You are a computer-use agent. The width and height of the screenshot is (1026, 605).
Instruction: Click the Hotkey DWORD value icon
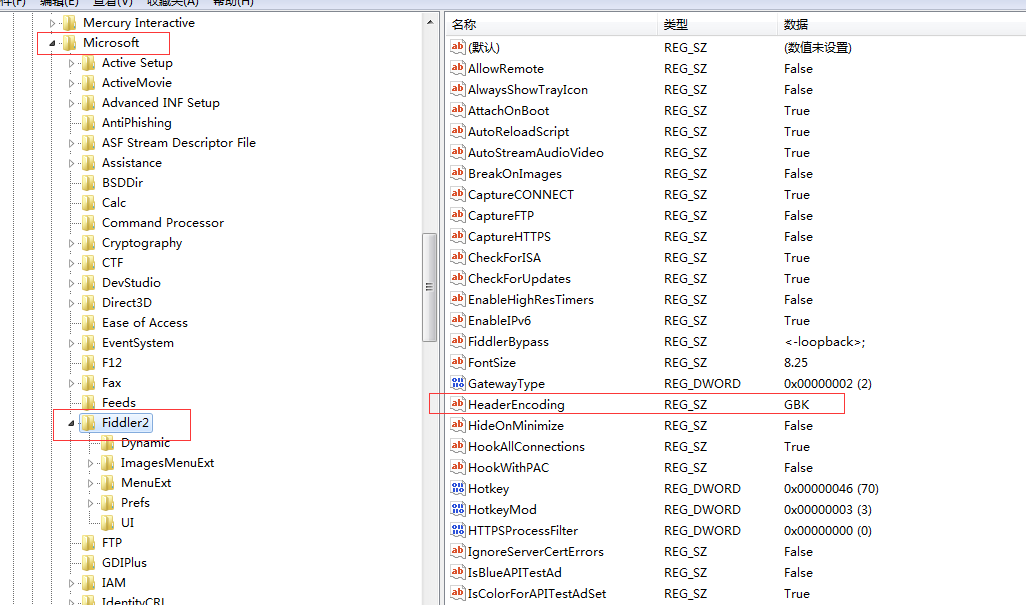[x=457, y=488]
